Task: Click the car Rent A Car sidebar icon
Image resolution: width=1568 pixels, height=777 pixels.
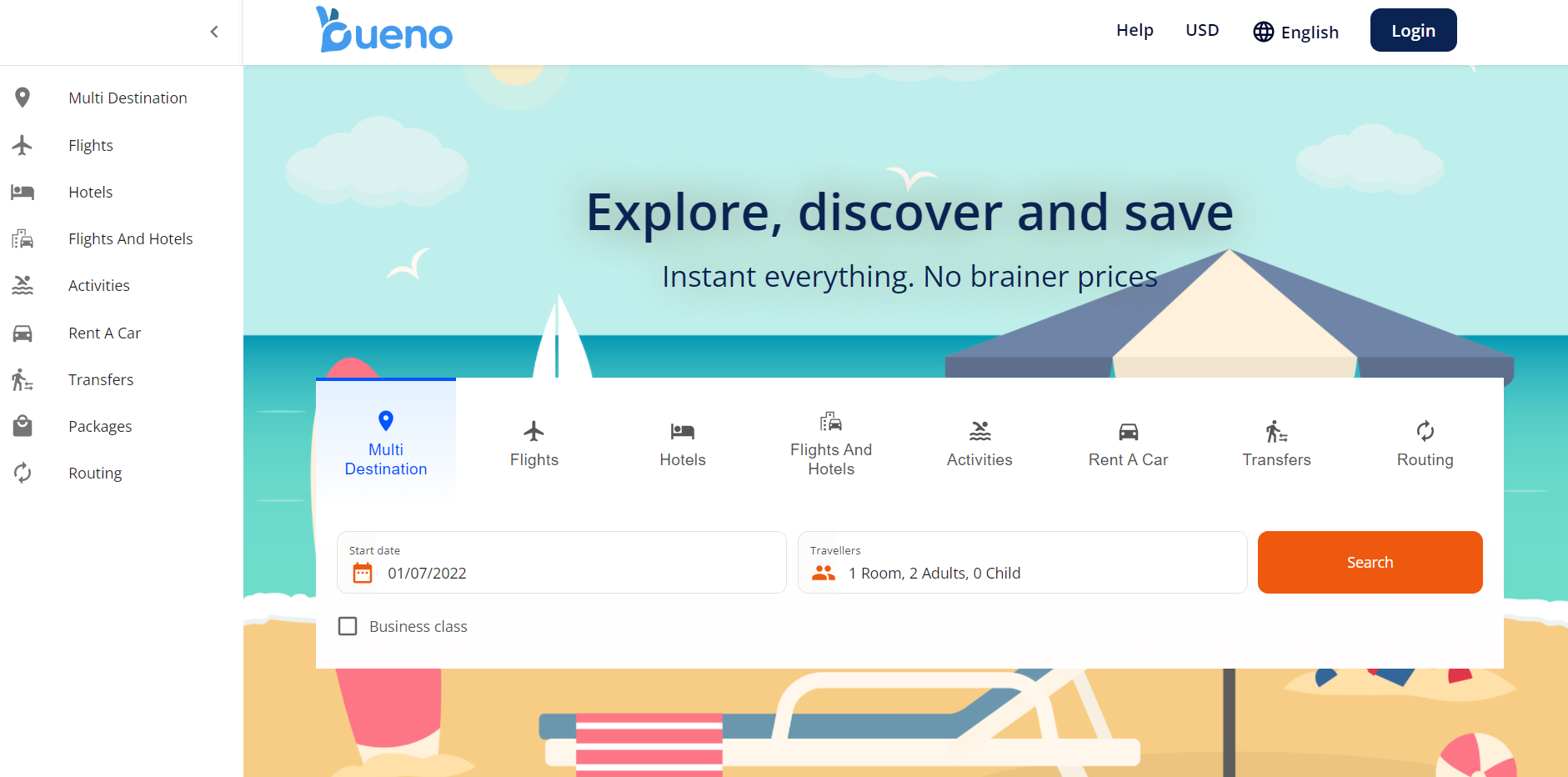Action: (23, 333)
